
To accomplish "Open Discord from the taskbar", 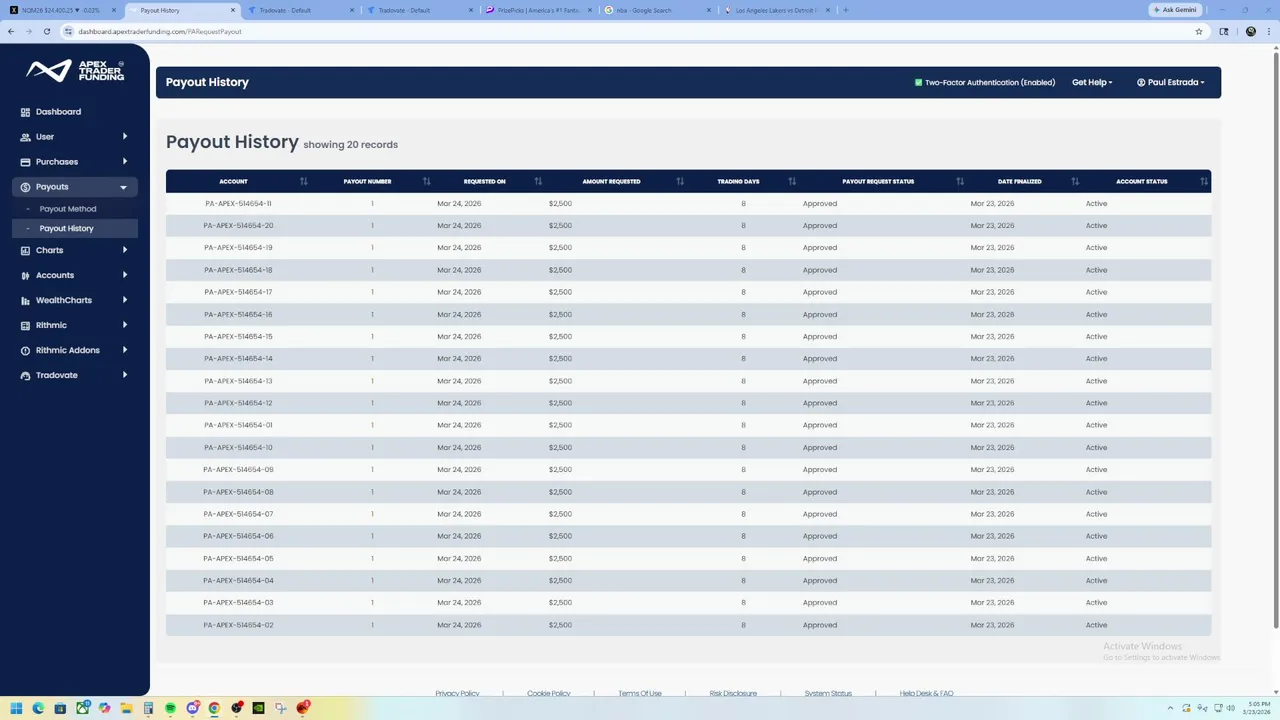I will click(192, 708).
